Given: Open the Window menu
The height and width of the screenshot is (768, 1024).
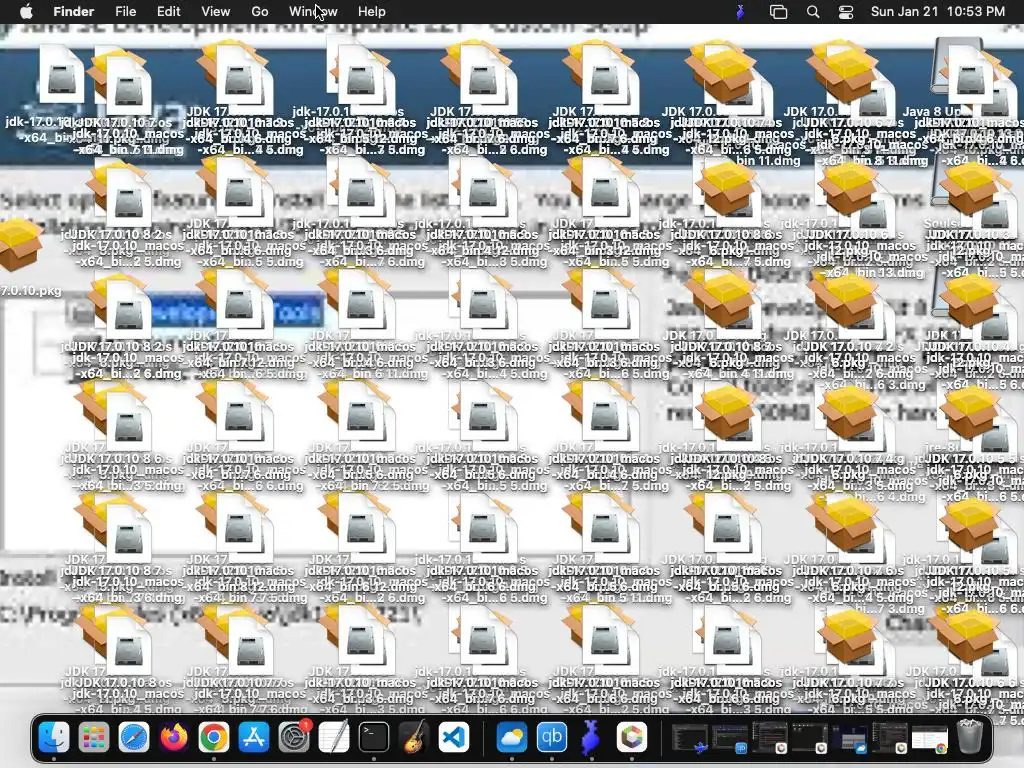Looking at the screenshot, I should (x=313, y=12).
